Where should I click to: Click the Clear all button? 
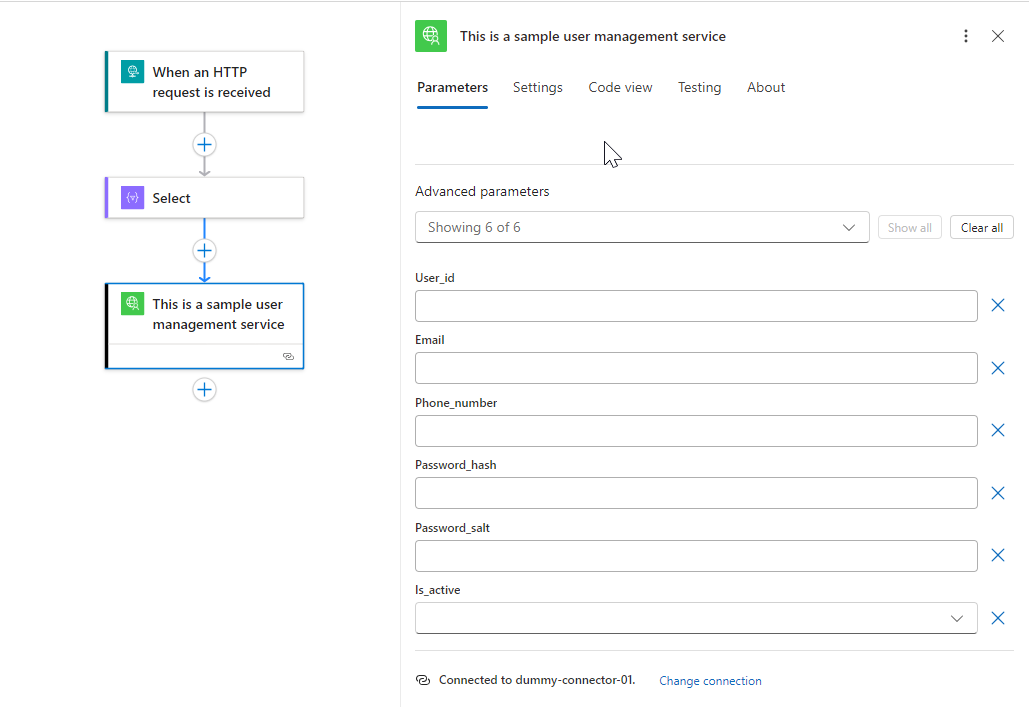click(981, 228)
